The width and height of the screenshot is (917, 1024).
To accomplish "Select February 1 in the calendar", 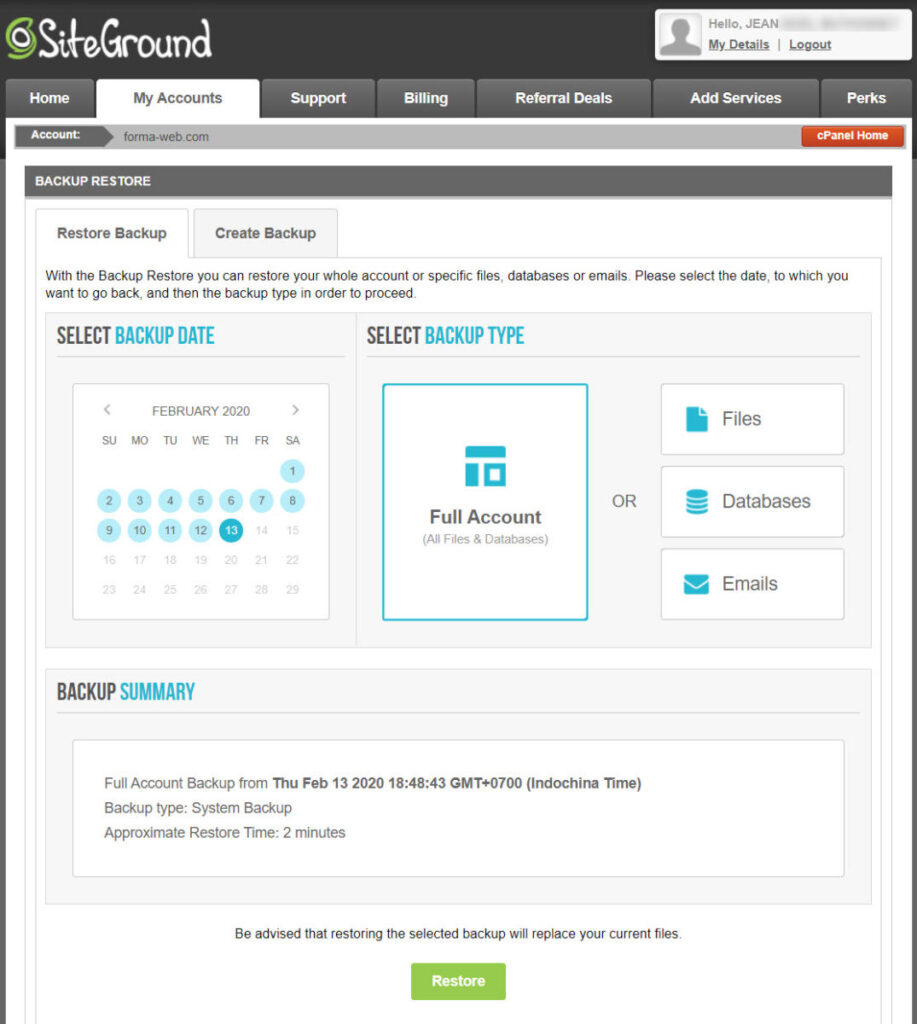I will pyautogui.click(x=293, y=471).
